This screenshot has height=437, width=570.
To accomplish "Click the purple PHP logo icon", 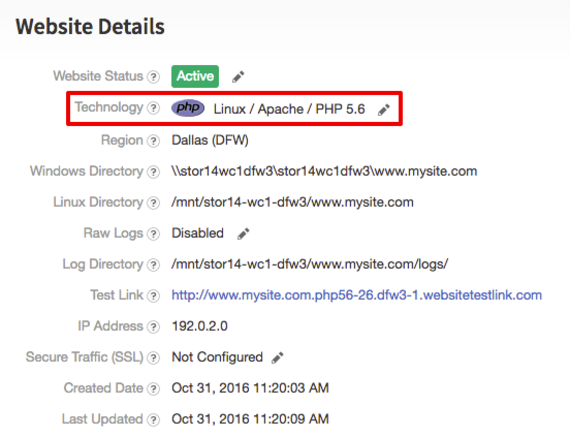I will point(188,108).
